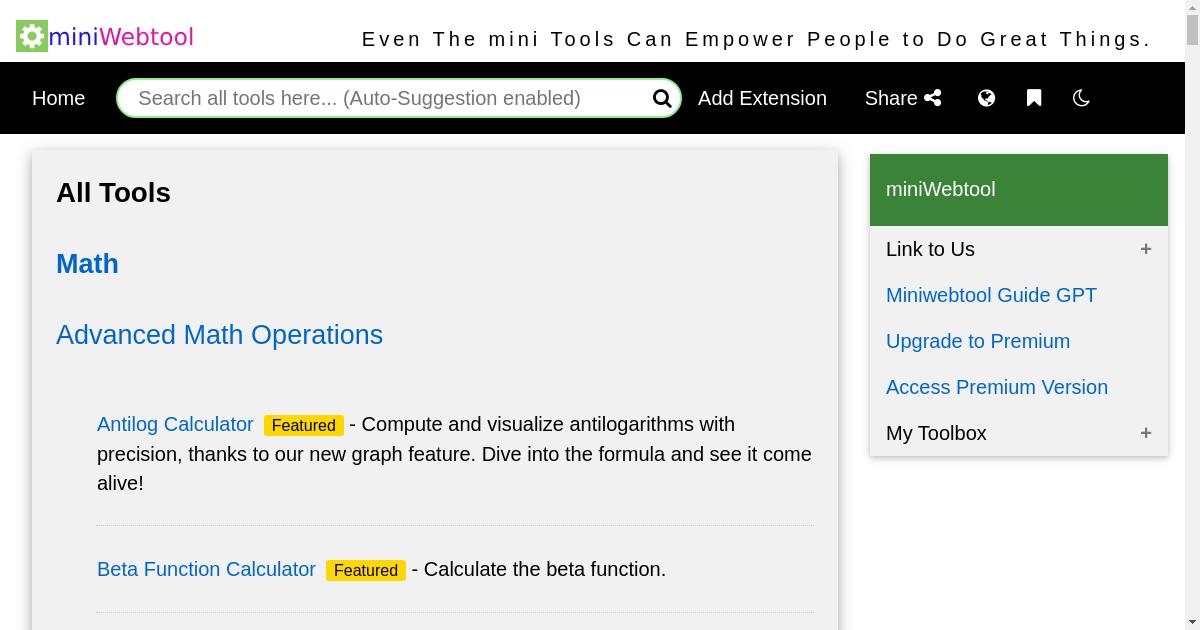Open sharing options via the Share icon
1200x630 pixels.
[x=903, y=98]
